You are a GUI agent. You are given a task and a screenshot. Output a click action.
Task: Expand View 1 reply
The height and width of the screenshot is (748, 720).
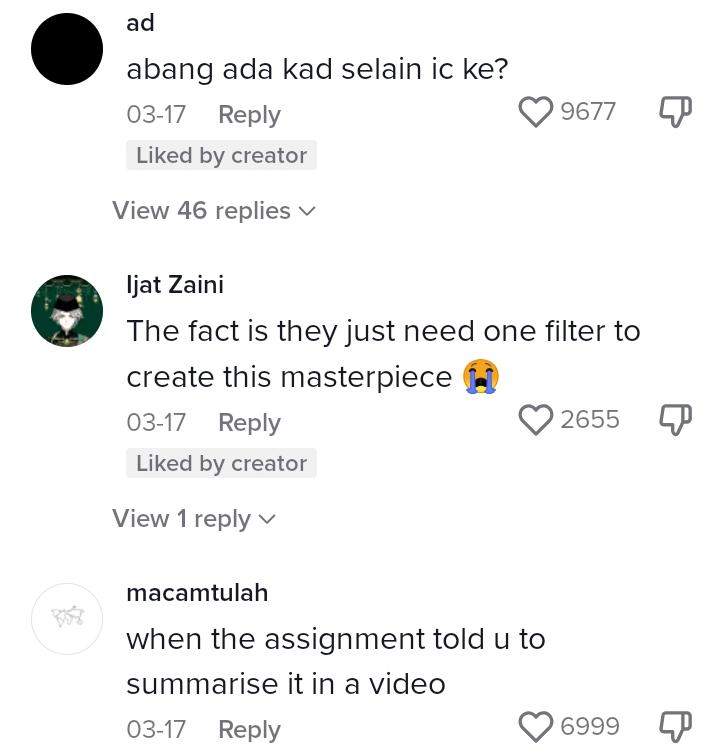[x=194, y=519]
